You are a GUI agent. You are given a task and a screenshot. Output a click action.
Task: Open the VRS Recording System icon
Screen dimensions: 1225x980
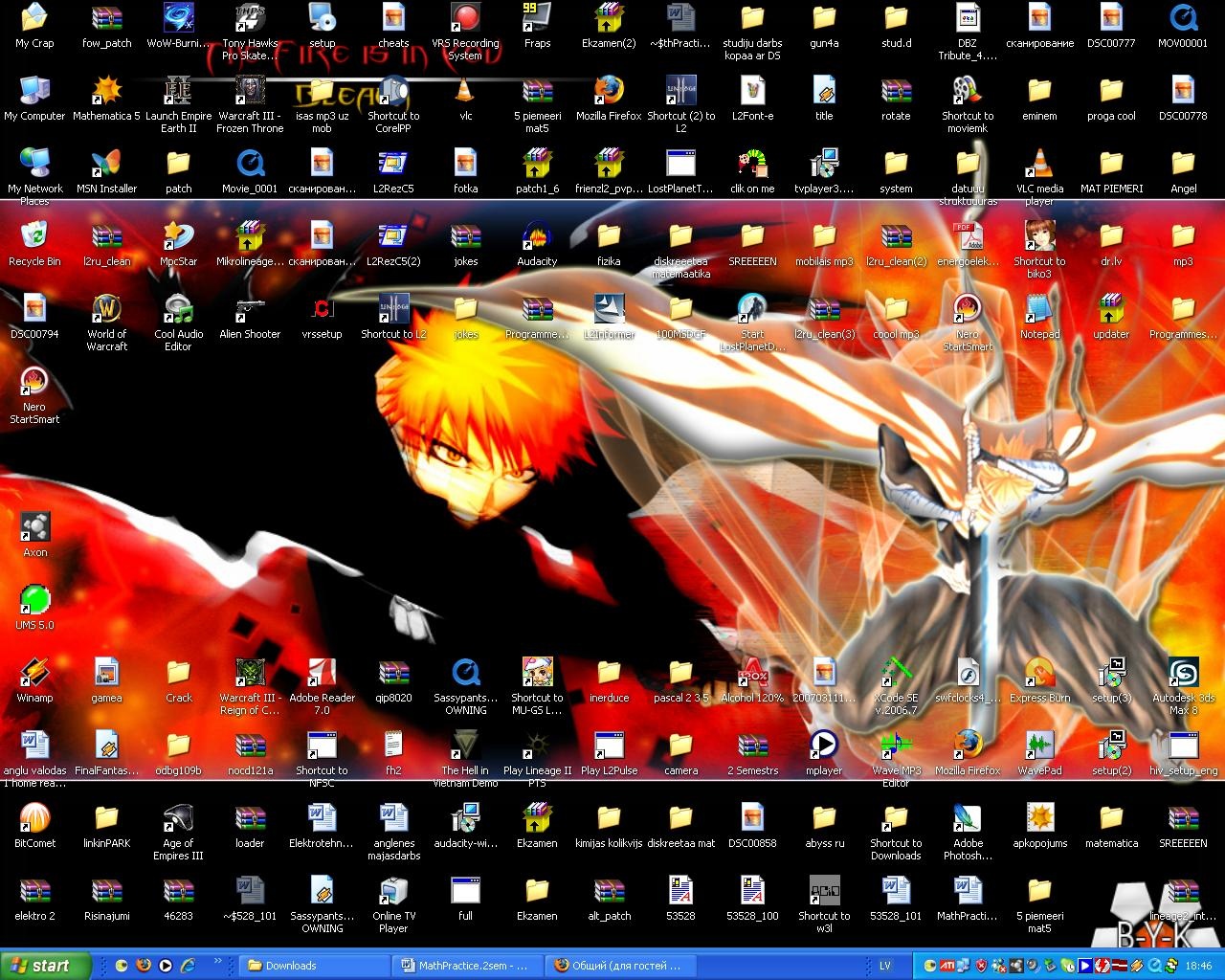pos(465,18)
